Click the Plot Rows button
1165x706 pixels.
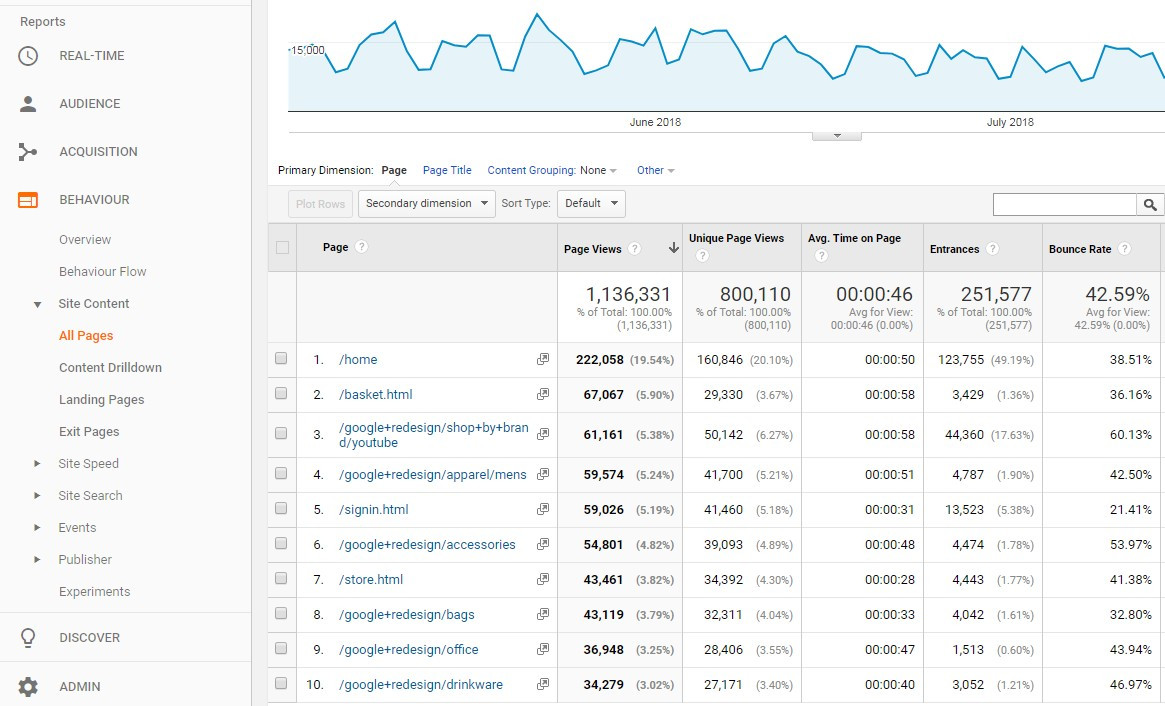pyautogui.click(x=320, y=204)
